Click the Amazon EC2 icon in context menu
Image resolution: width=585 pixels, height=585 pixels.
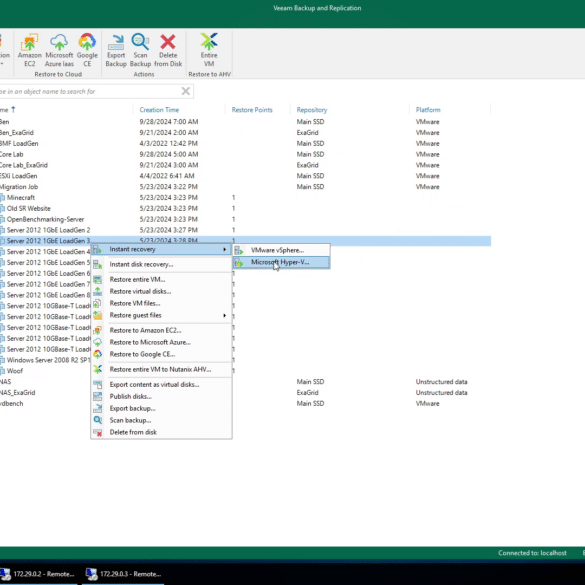coord(97,330)
